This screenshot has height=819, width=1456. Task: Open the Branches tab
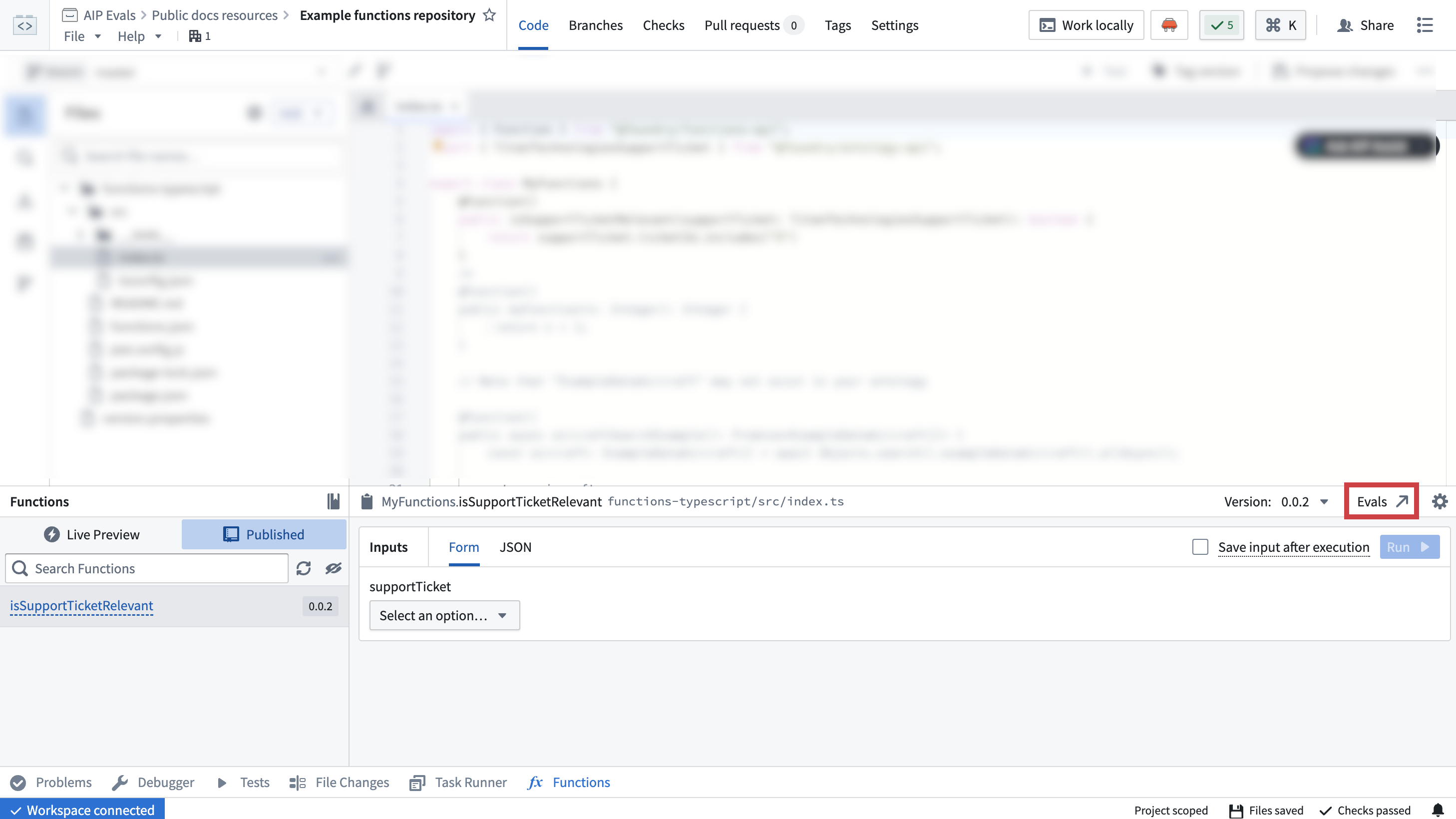click(595, 25)
